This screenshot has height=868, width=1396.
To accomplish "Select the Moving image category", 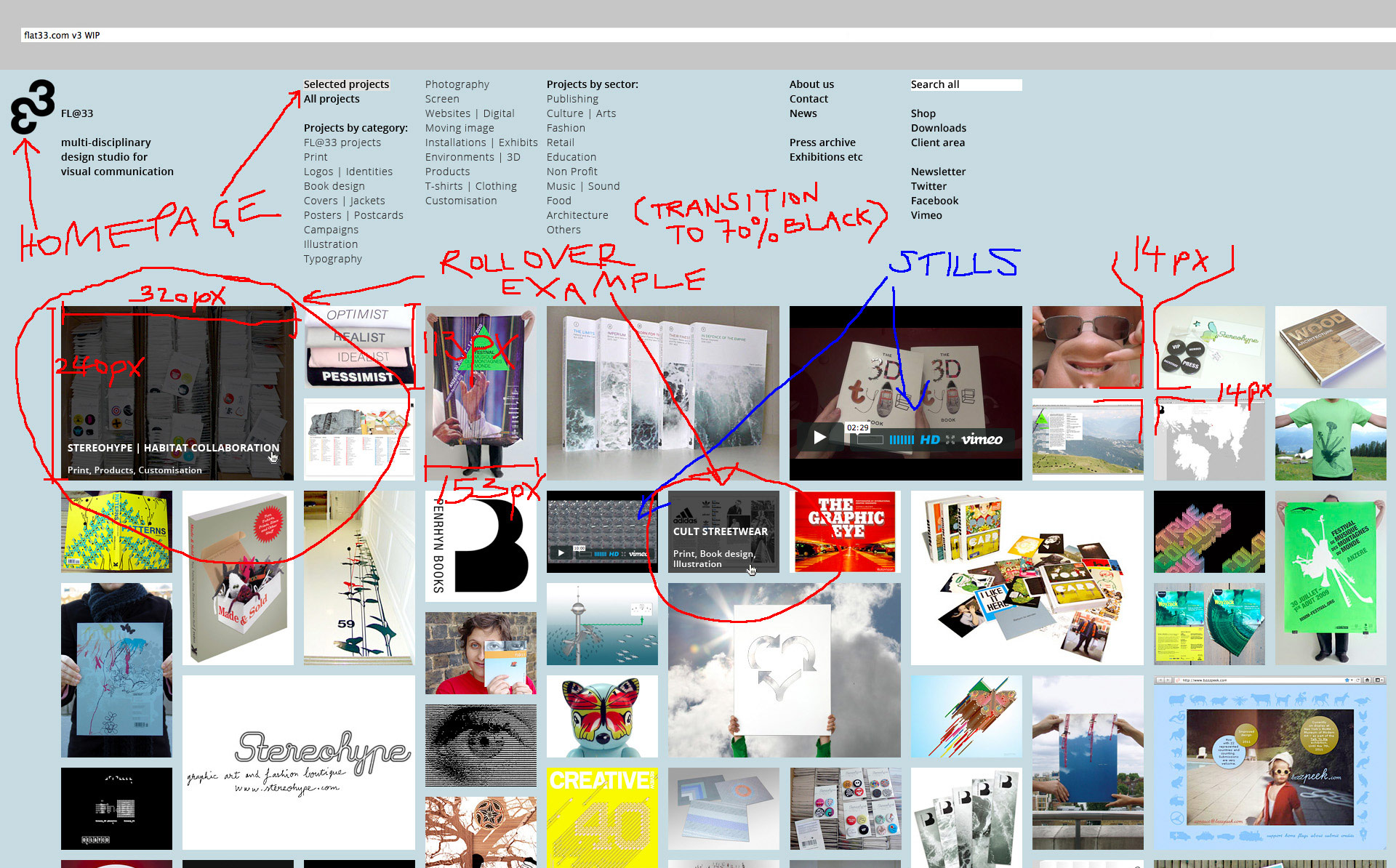I will click(460, 128).
